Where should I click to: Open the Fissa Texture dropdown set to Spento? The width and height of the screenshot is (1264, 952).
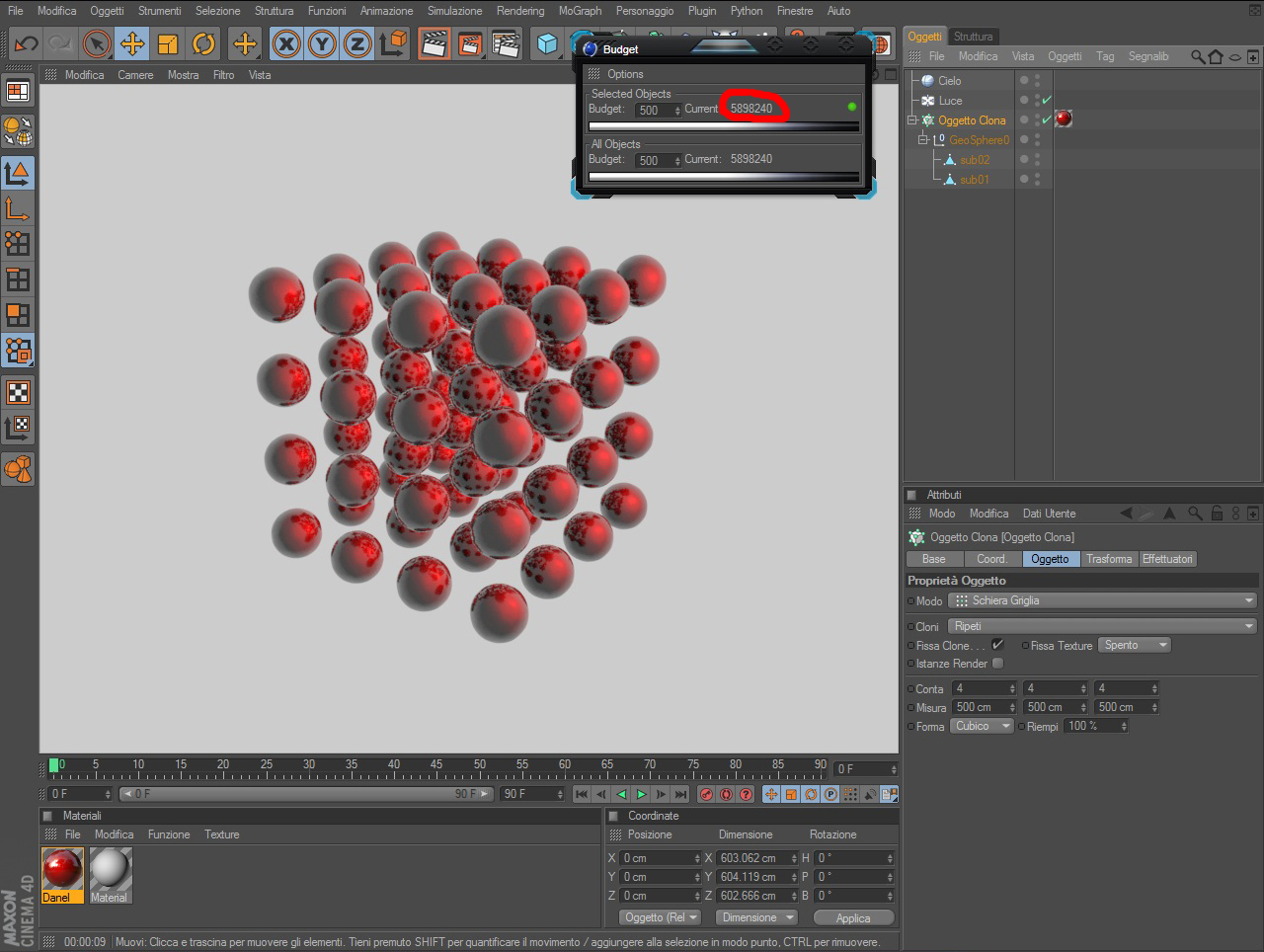(x=1135, y=645)
